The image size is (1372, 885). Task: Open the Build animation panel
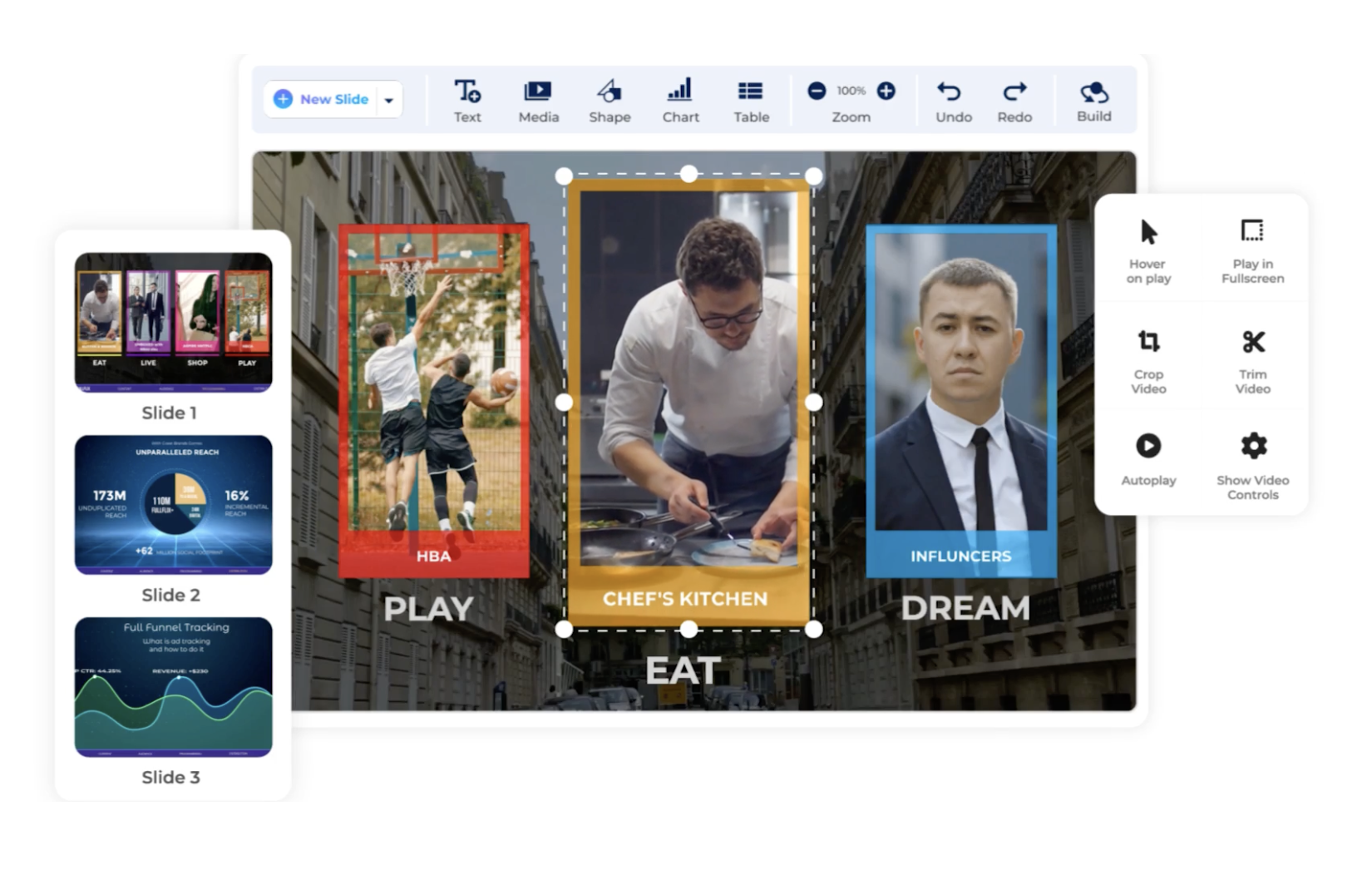(x=1095, y=98)
